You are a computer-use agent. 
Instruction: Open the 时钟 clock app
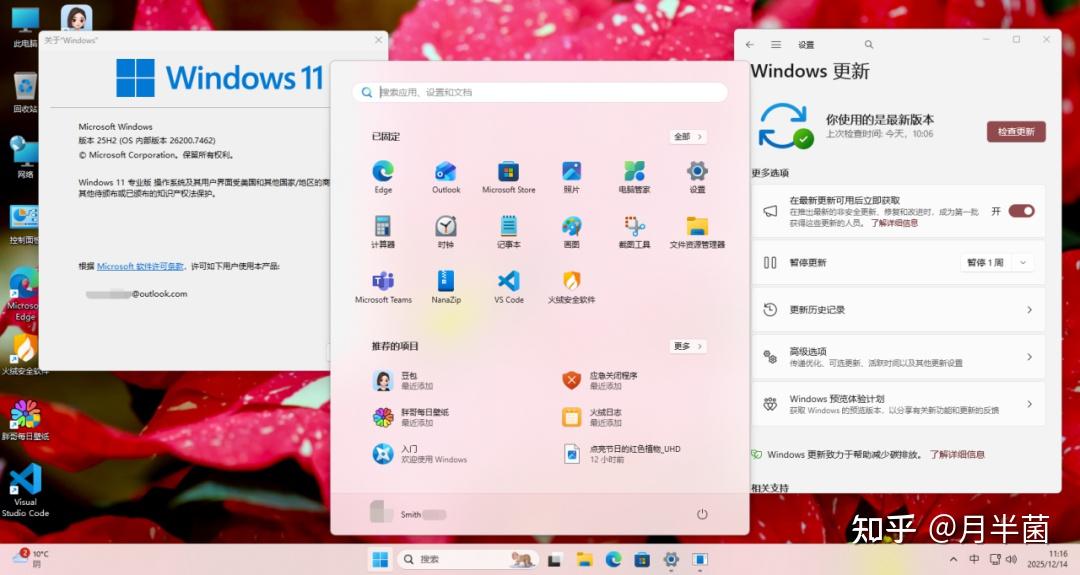[x=446, y=231]
